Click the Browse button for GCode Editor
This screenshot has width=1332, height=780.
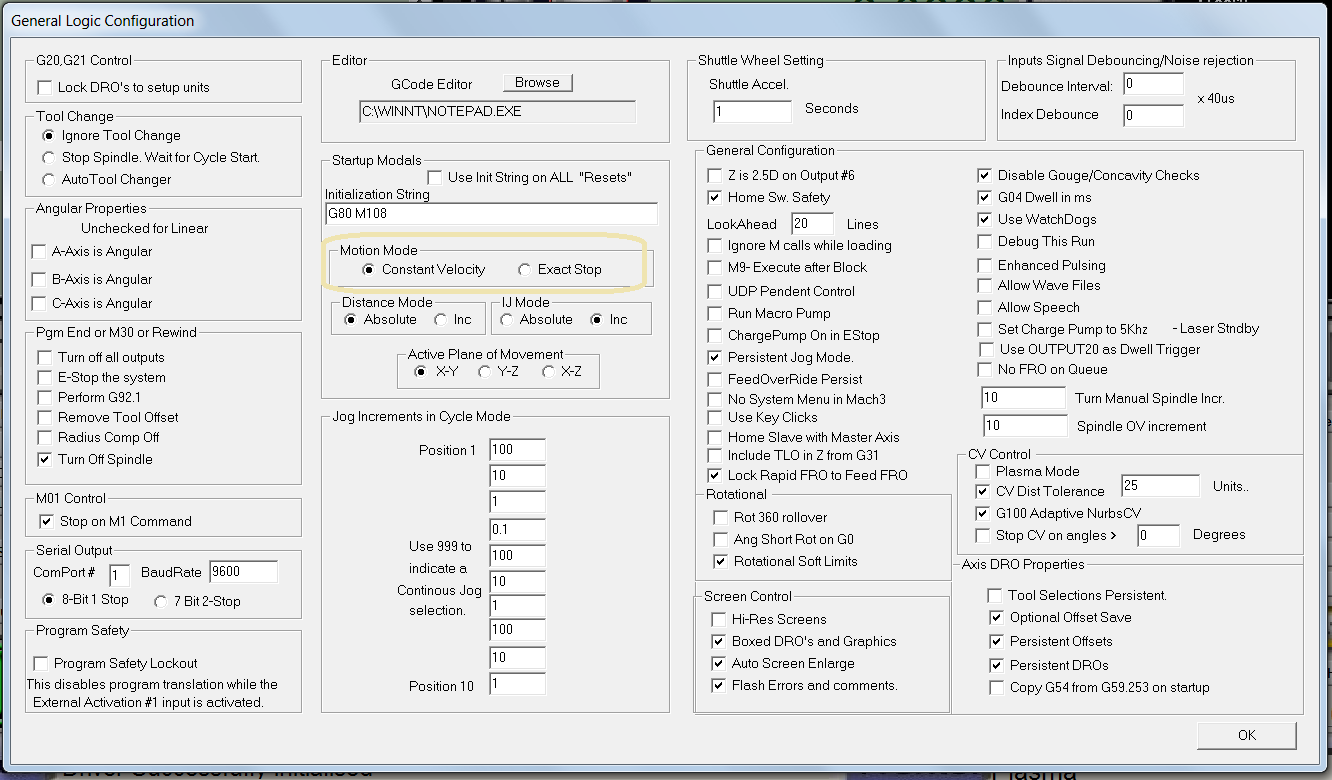(537, 83)
